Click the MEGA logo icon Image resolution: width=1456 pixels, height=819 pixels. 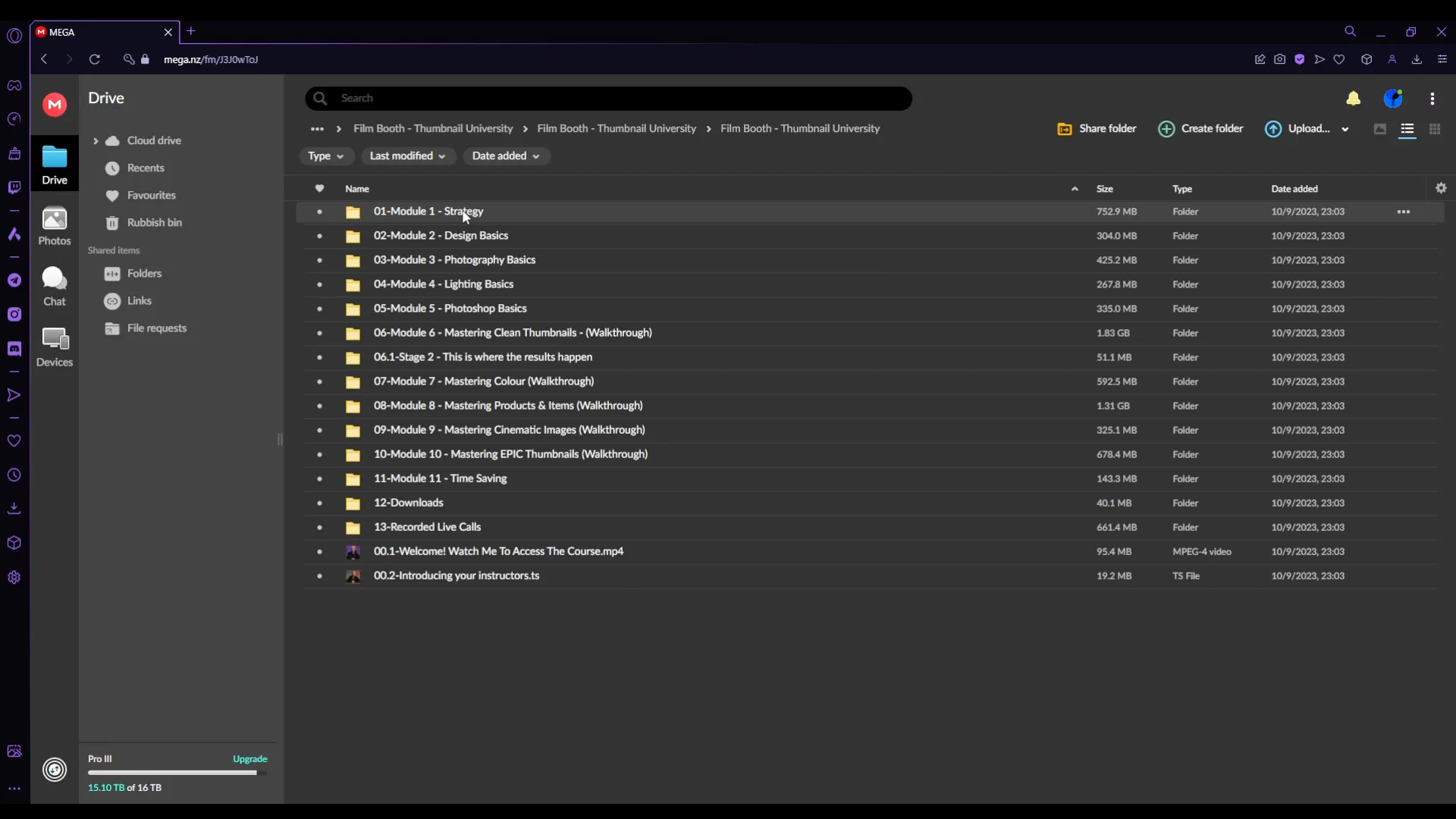(55, 105)
